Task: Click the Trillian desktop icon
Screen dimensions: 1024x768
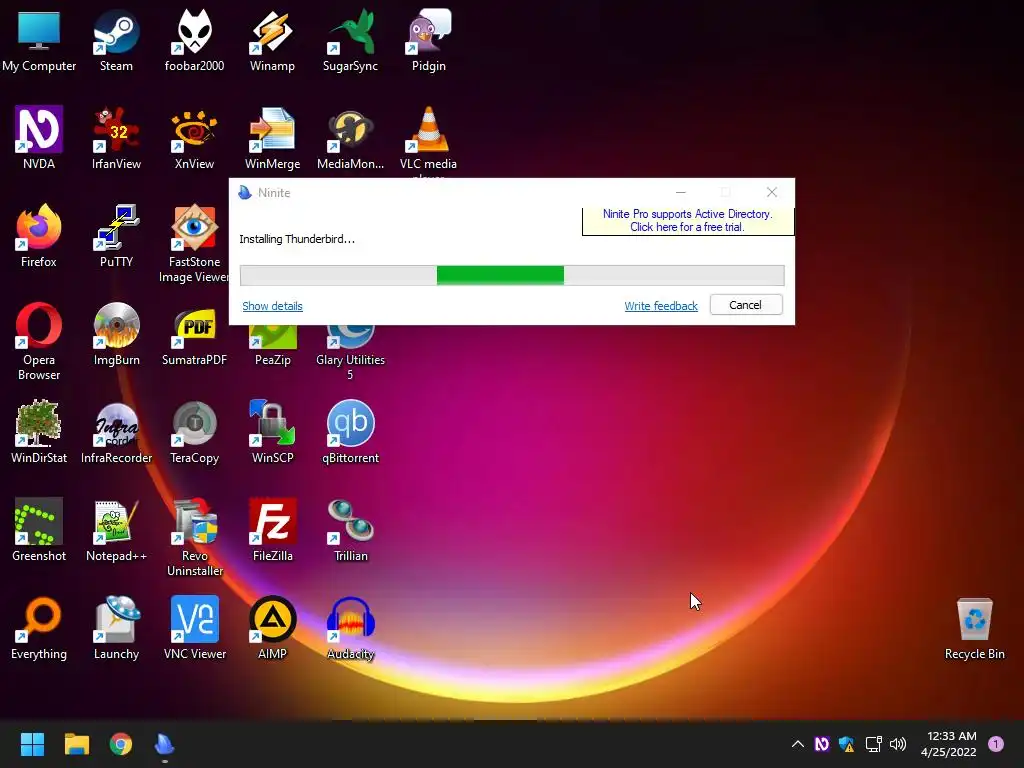Action: click(350, 530)
